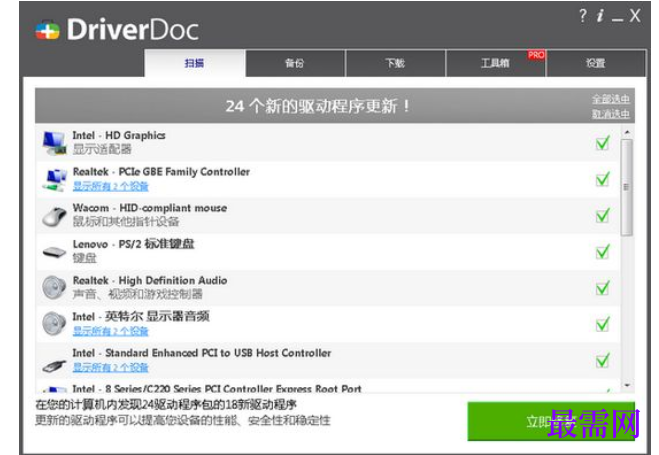659x455 pixels.
Task: Open help via the question mark icon
Action: (x=583, y=16)
